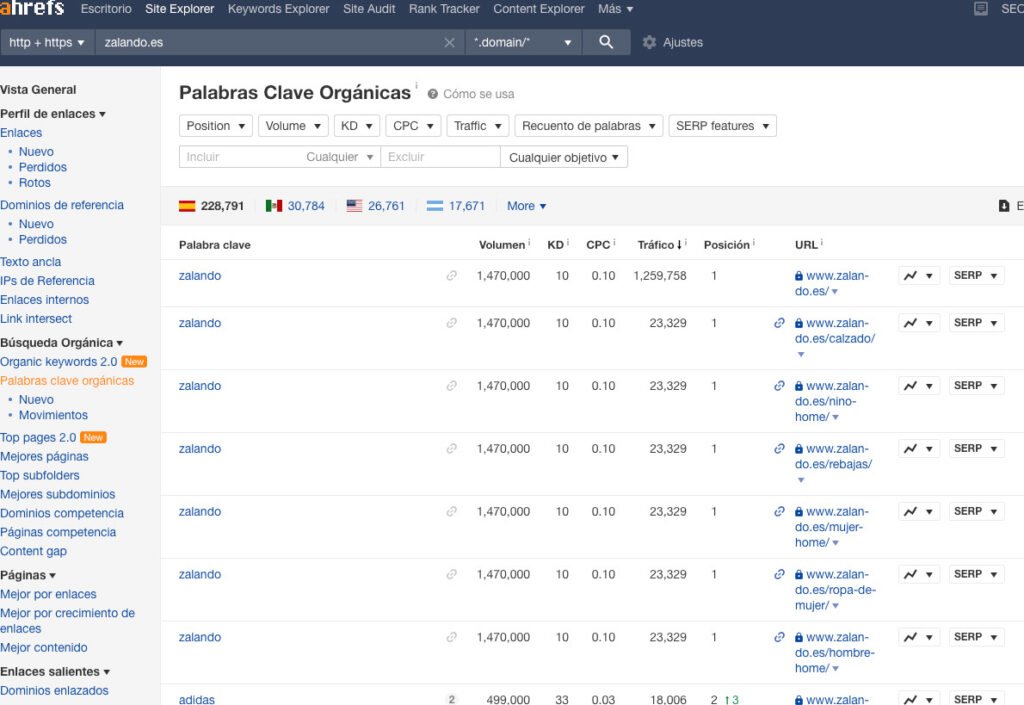Open Site Explorer menu item
This screenshot has width=1024, height=705.
pyautogui.click(x=180, y=9)
